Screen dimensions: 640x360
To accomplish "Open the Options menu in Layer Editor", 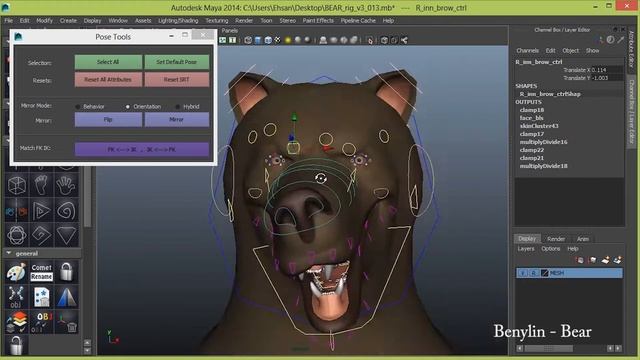I will pyautogui.click(x=551, y=249).
